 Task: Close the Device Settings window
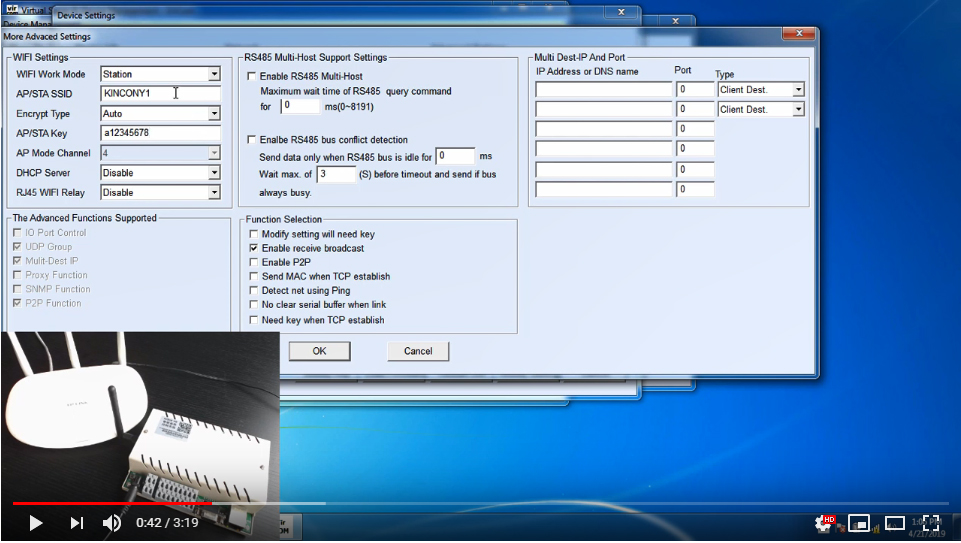(x=621, y=12)
